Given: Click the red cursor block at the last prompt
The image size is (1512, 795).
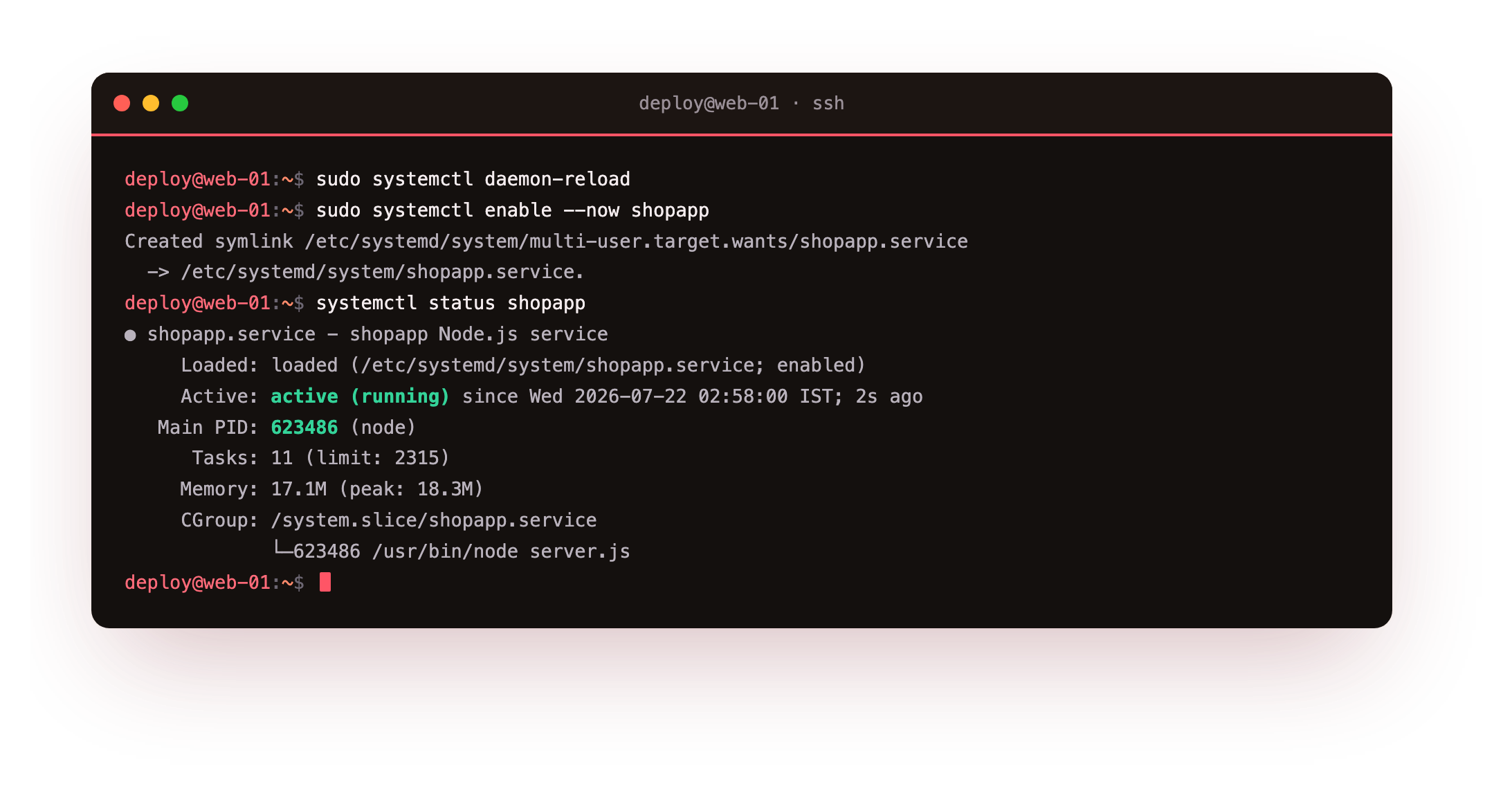Looking at the screenshot, I should (325, 583).
